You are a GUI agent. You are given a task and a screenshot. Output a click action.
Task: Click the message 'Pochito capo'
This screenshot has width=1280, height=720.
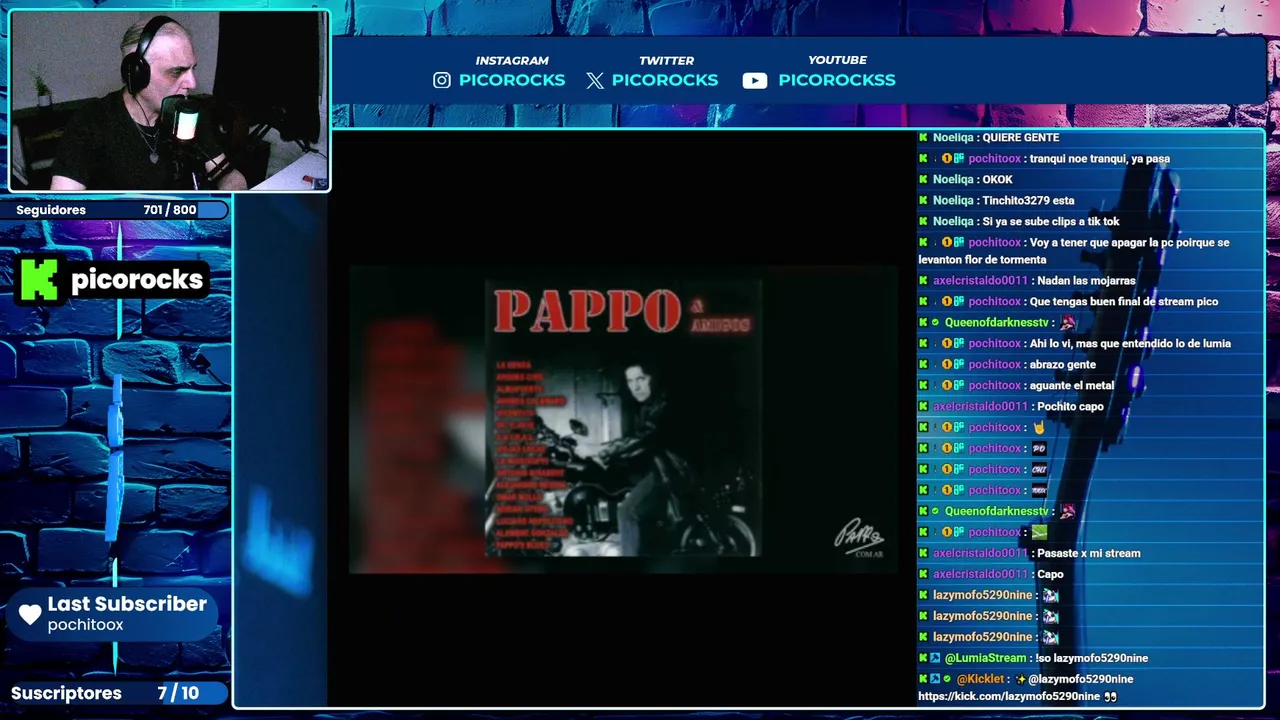pyautogui.click(x=1070, y=406)
